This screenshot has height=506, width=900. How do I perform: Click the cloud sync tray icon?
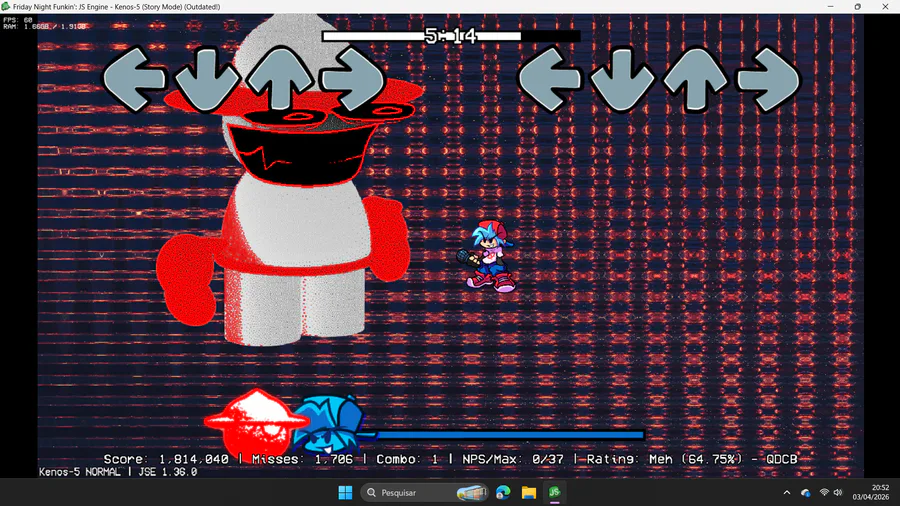point(805,492)
